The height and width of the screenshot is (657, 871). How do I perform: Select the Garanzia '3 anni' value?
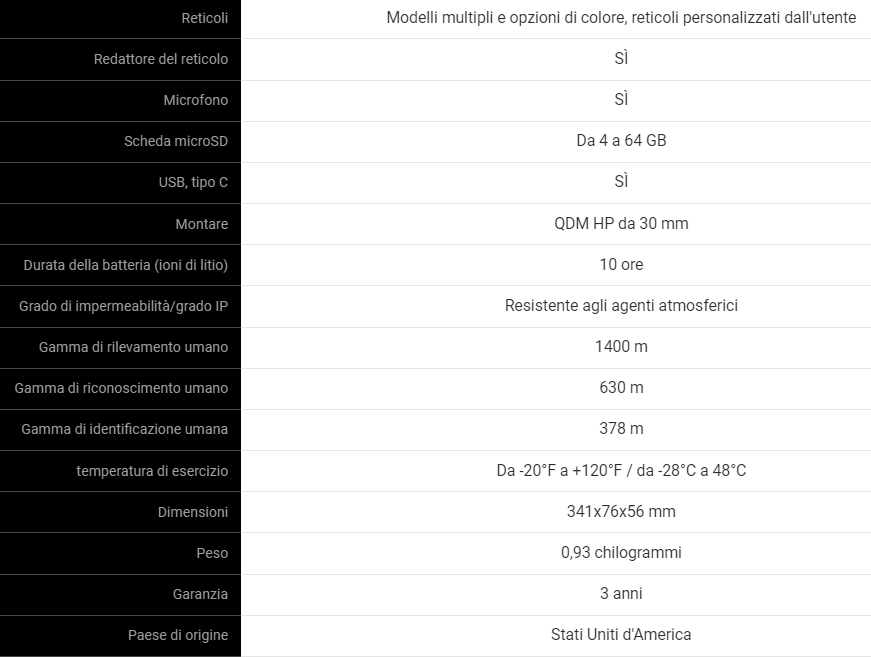[621, 594]
